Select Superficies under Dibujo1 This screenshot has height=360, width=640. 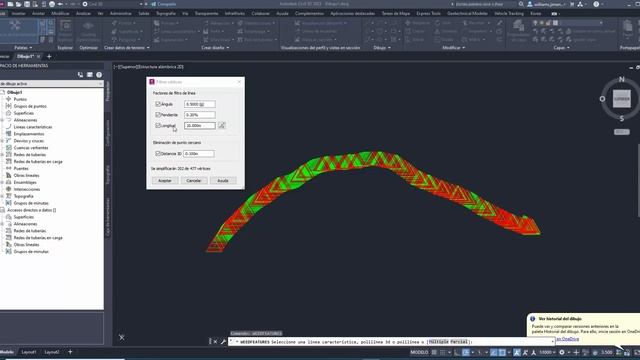tap(24, 113)
